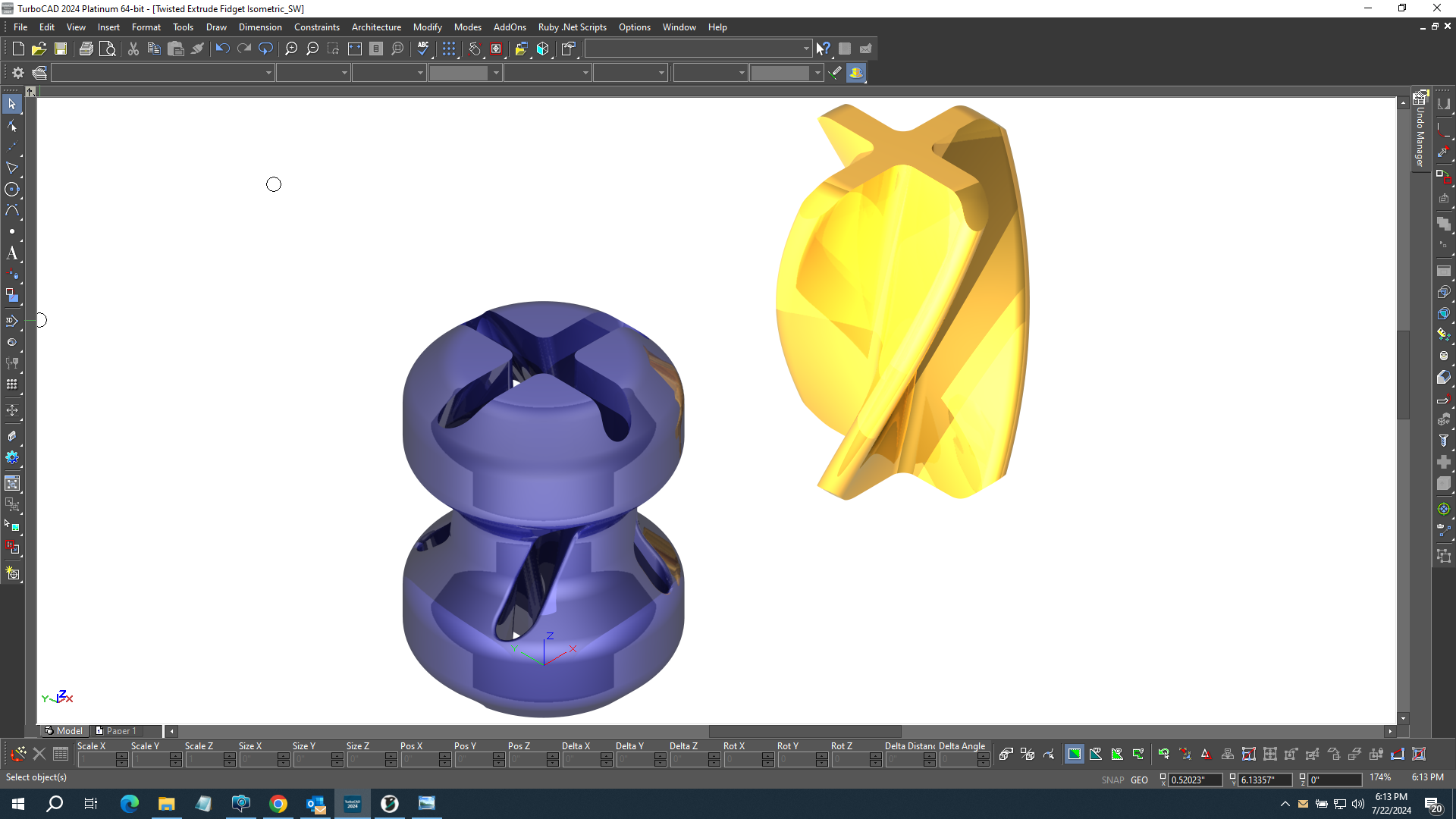
Task: Select the Text 'A' tool
Action: pos(12,253)
